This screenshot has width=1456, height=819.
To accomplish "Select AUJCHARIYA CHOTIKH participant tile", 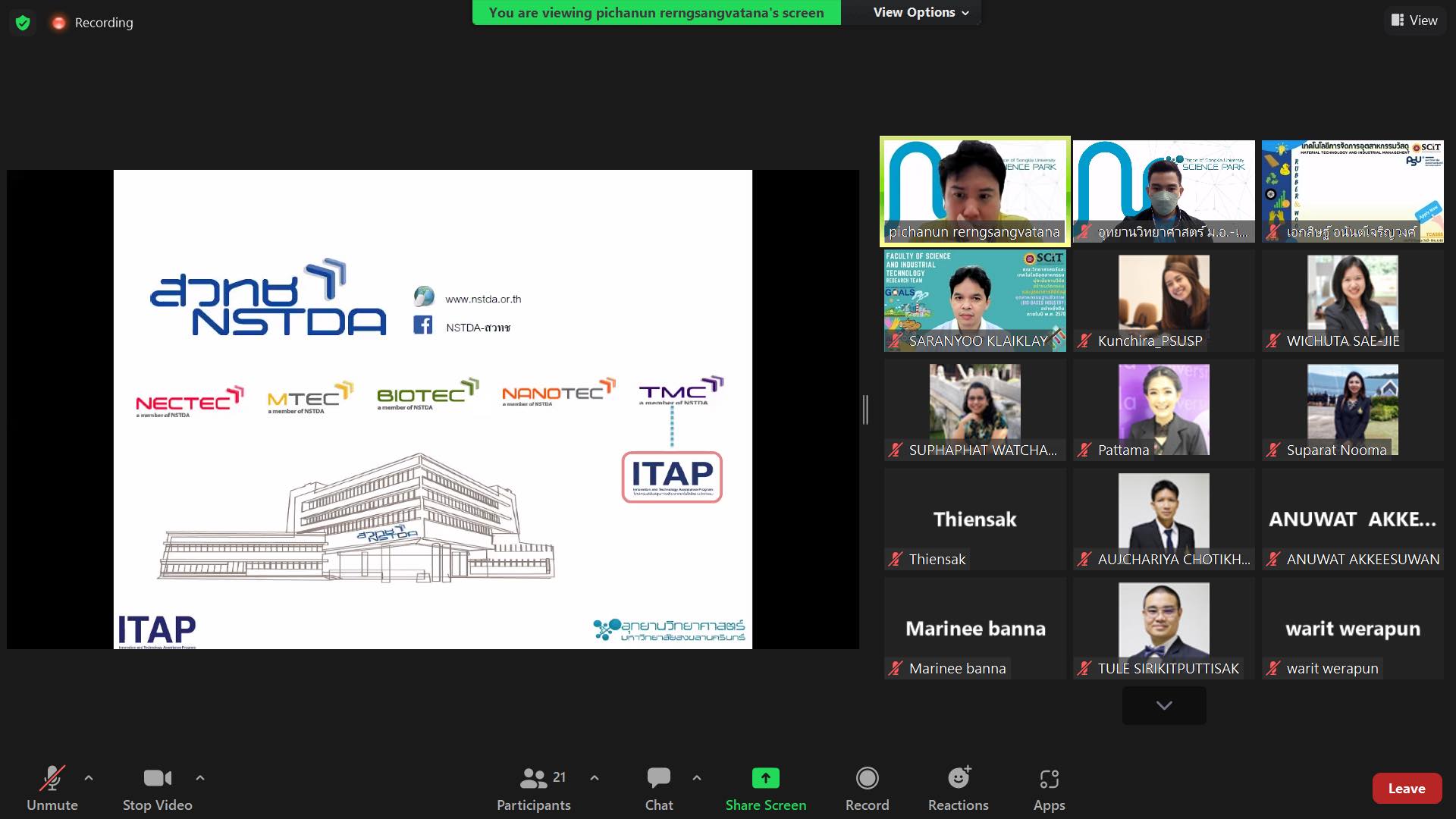I will pos(1164,519).
